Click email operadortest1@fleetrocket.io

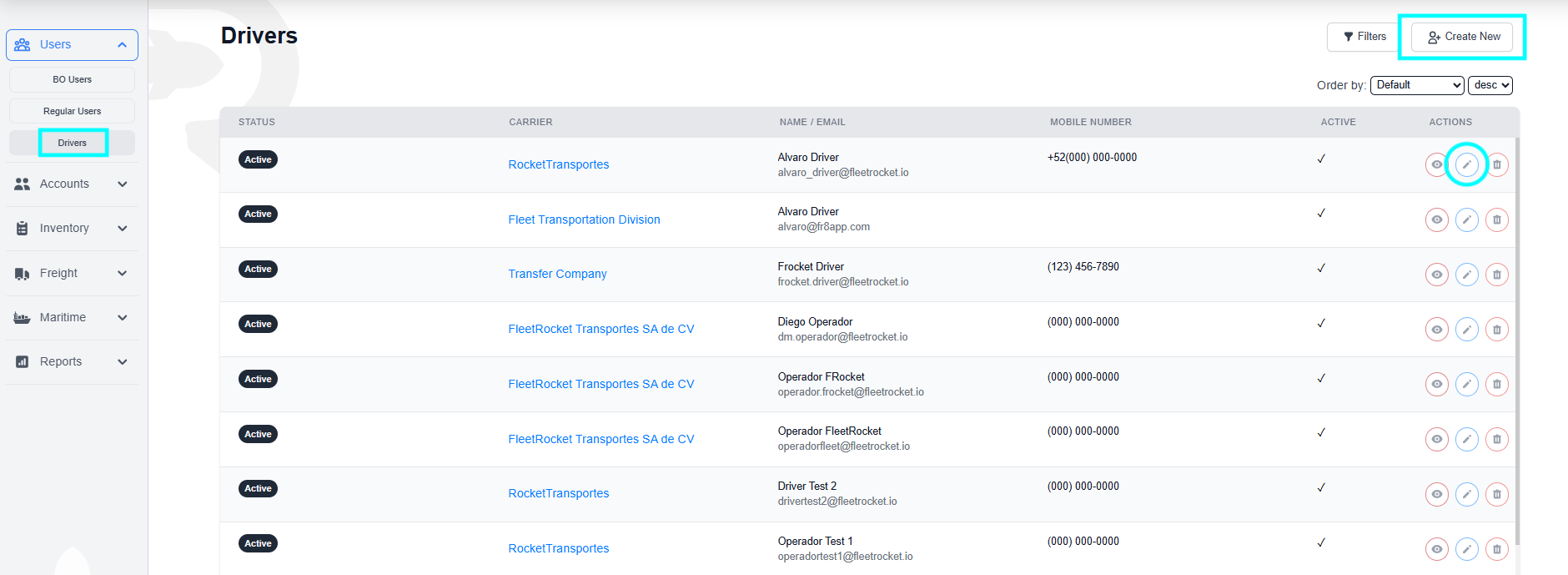tap(845, 557)
